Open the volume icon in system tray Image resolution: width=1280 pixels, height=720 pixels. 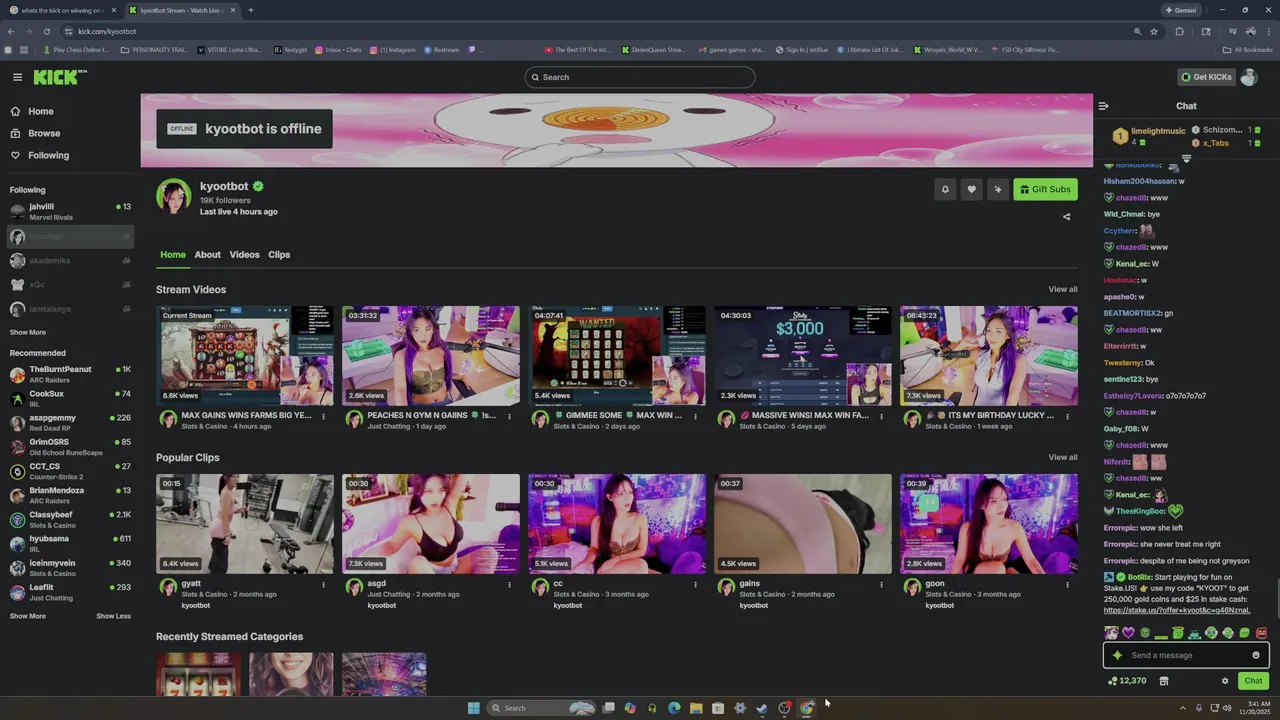tap(1227, 708)
